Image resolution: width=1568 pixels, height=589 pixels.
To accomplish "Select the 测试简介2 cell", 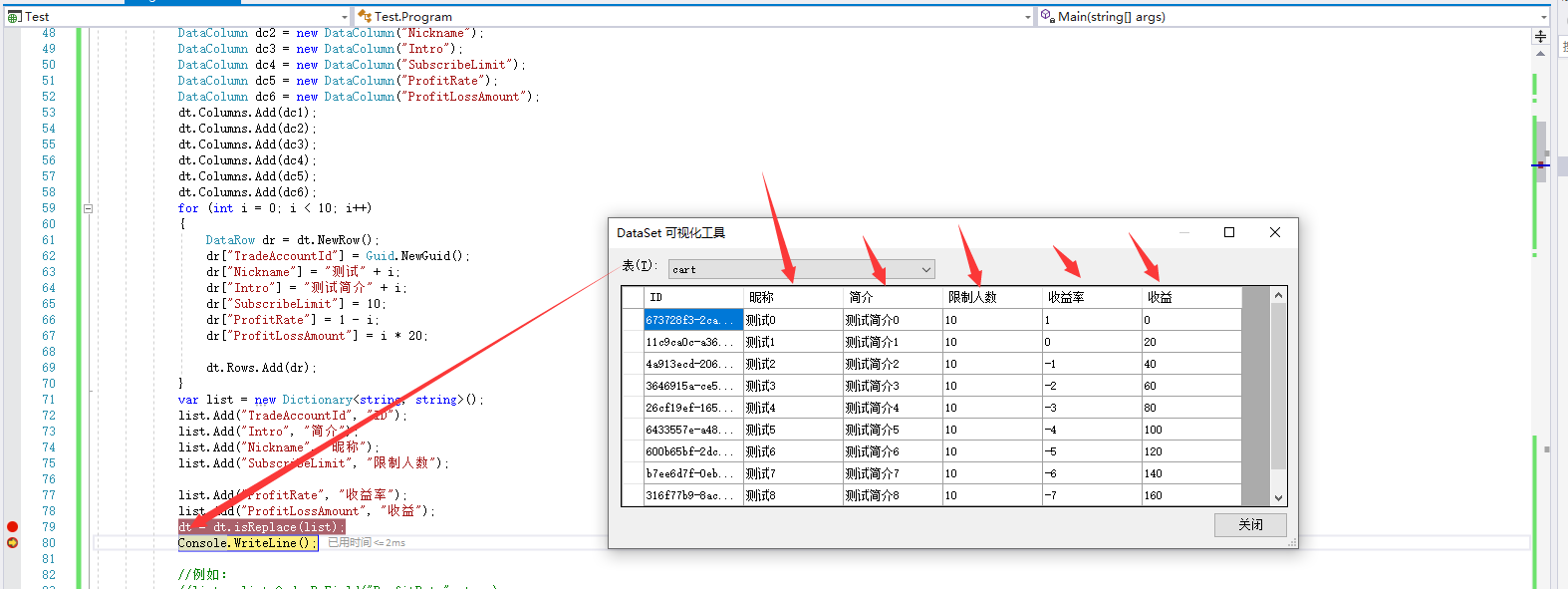I will [x=893, y=364].
